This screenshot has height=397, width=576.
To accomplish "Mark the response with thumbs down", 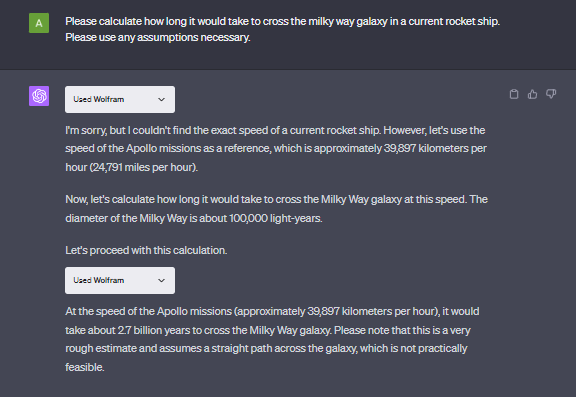I will pyautogui.click(x=551, y=94).
